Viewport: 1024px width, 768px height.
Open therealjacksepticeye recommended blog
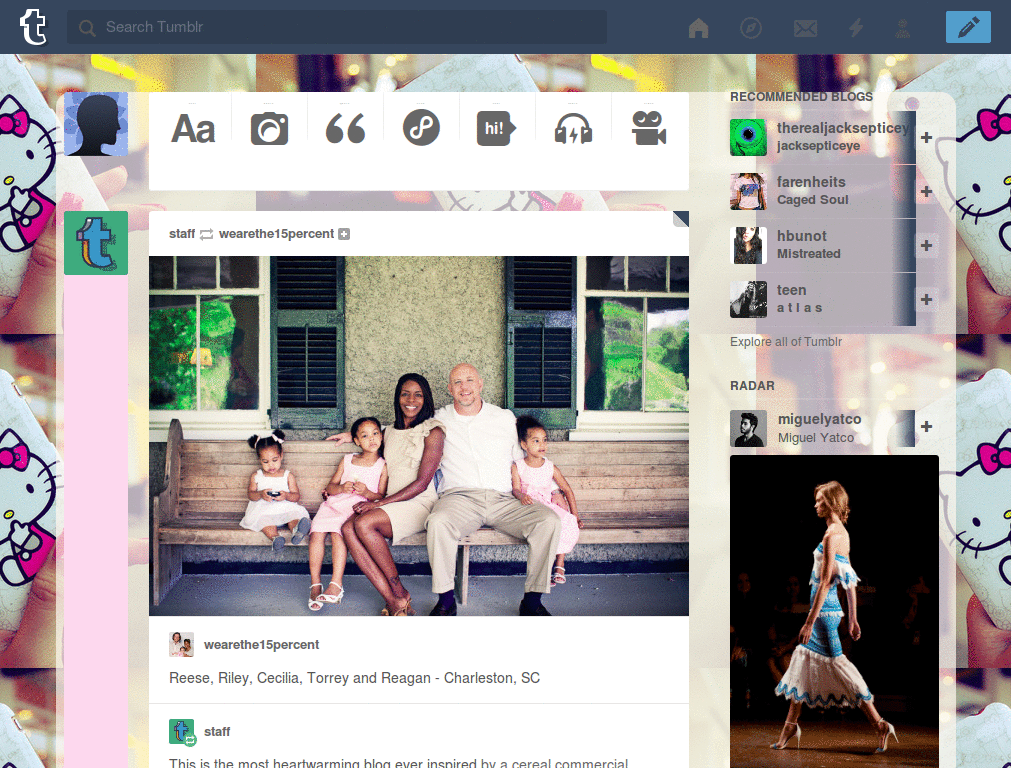(x=822, y=137)
